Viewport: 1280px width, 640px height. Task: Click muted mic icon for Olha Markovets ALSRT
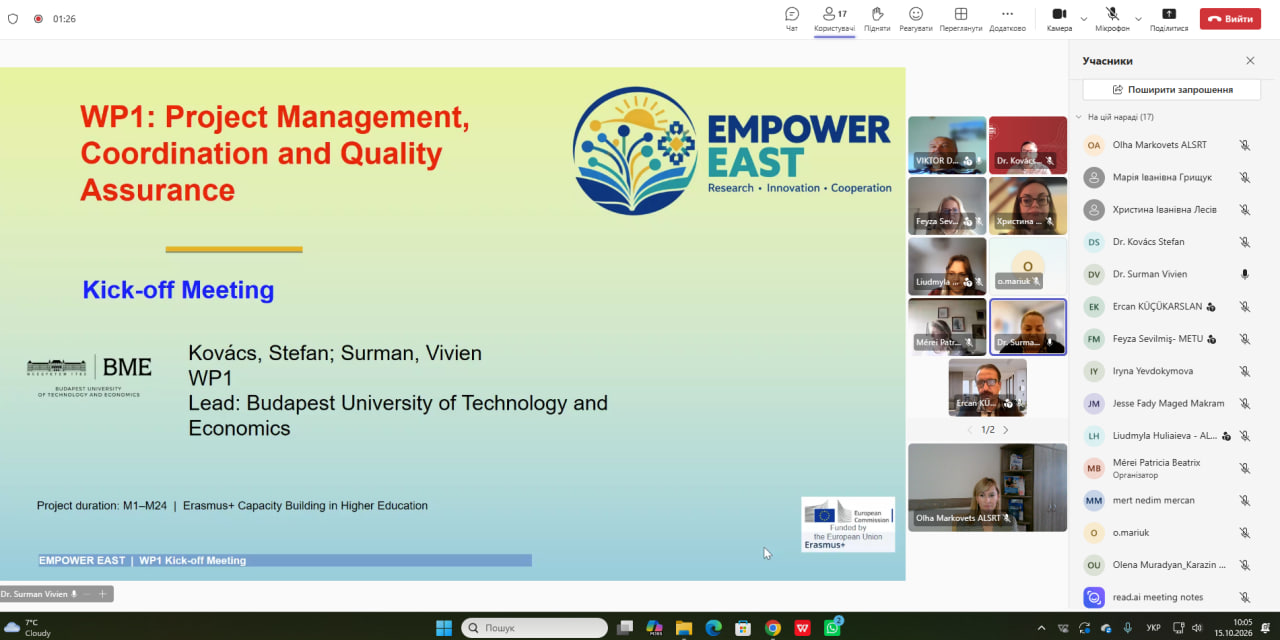[x=1245, y=145]
